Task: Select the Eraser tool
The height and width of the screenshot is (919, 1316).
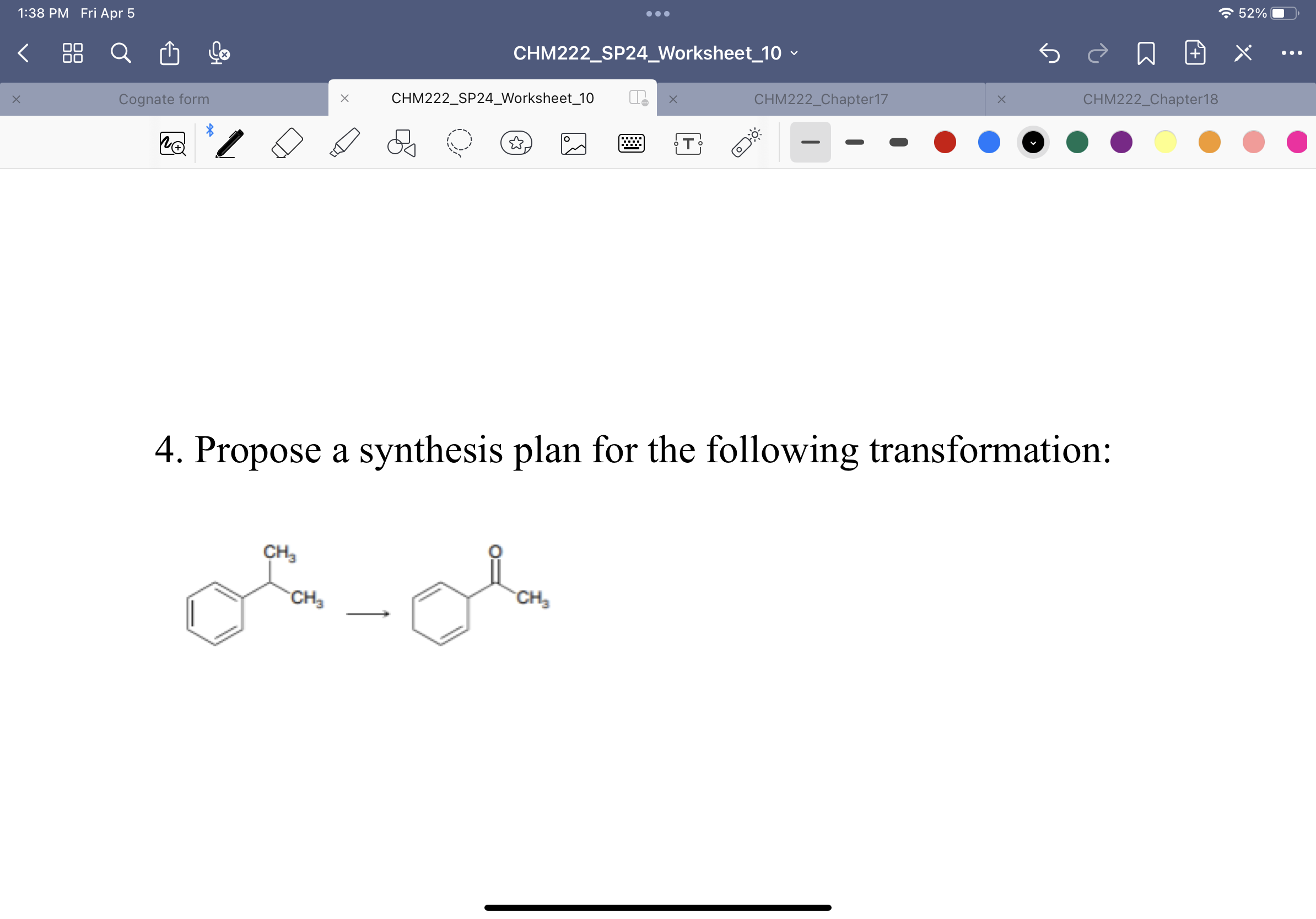Action: [x=287, y=142]
